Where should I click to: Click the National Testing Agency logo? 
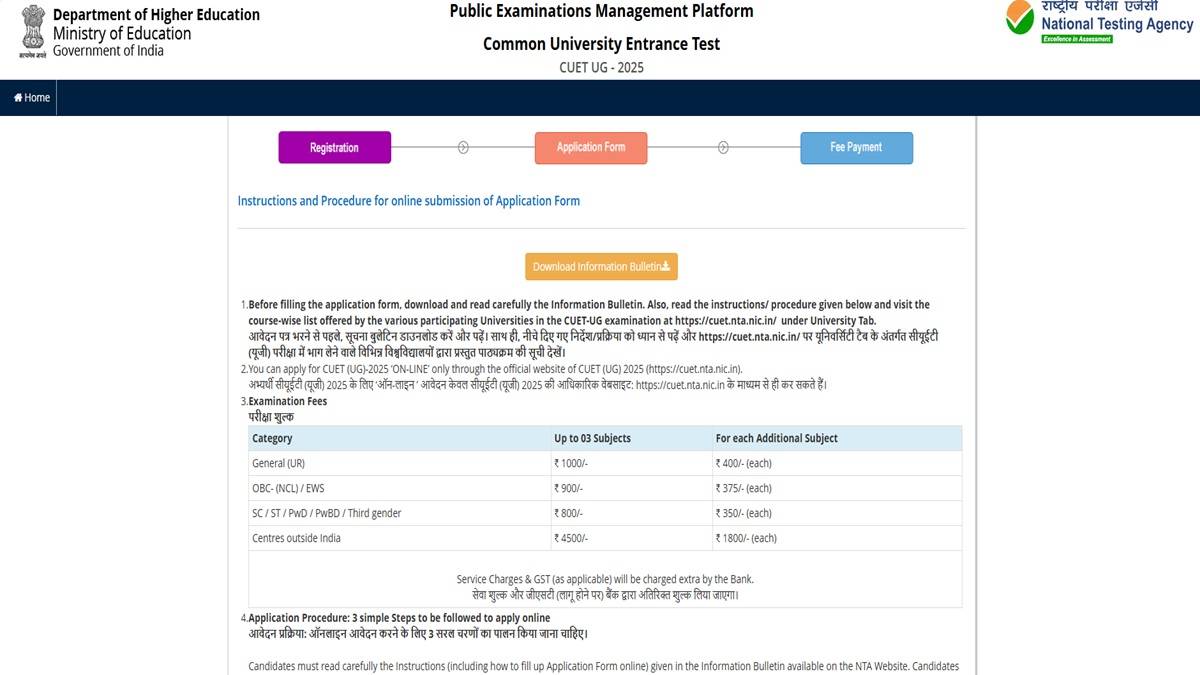coord(1019,20)
